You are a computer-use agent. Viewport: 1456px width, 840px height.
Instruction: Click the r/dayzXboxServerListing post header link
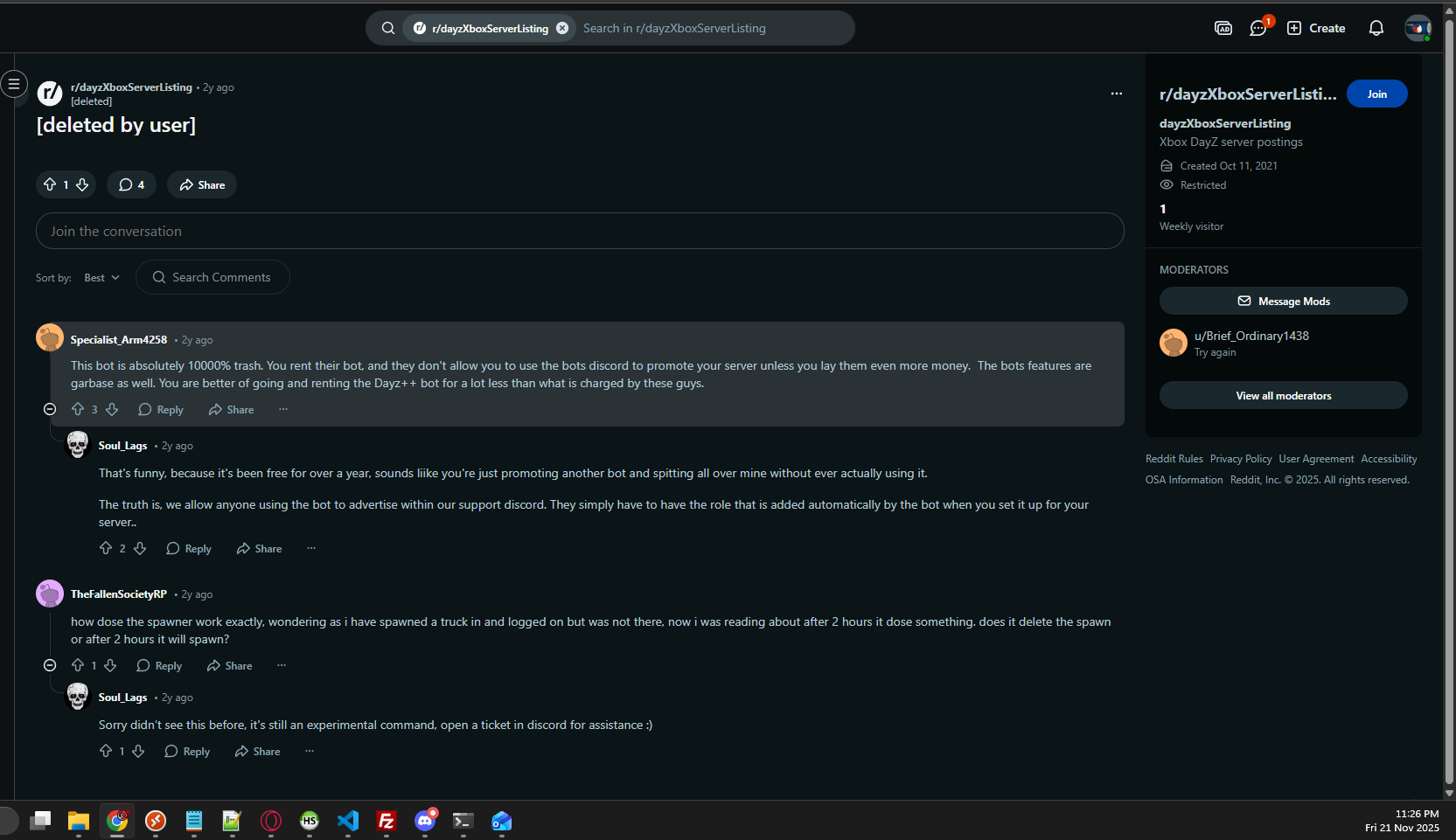click(131, 87)
